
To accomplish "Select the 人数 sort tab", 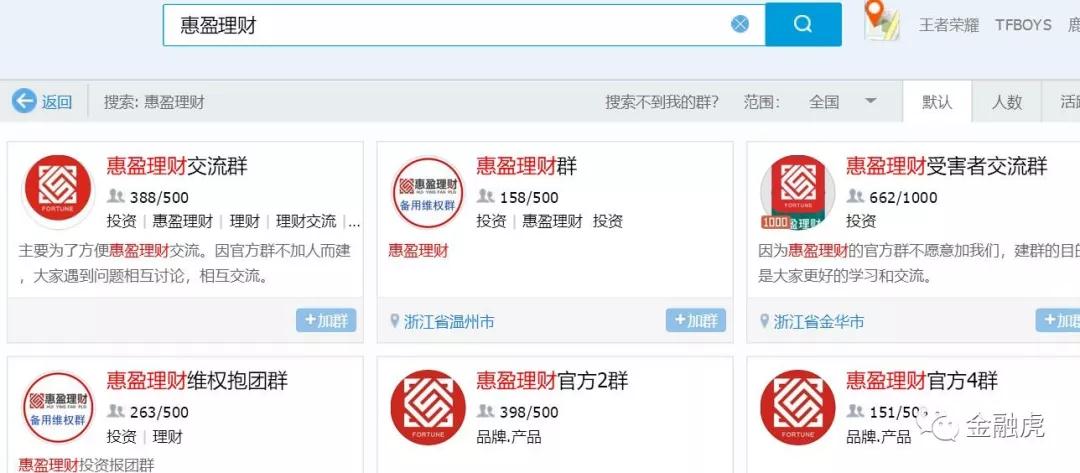I will (x=1006, y=102).
